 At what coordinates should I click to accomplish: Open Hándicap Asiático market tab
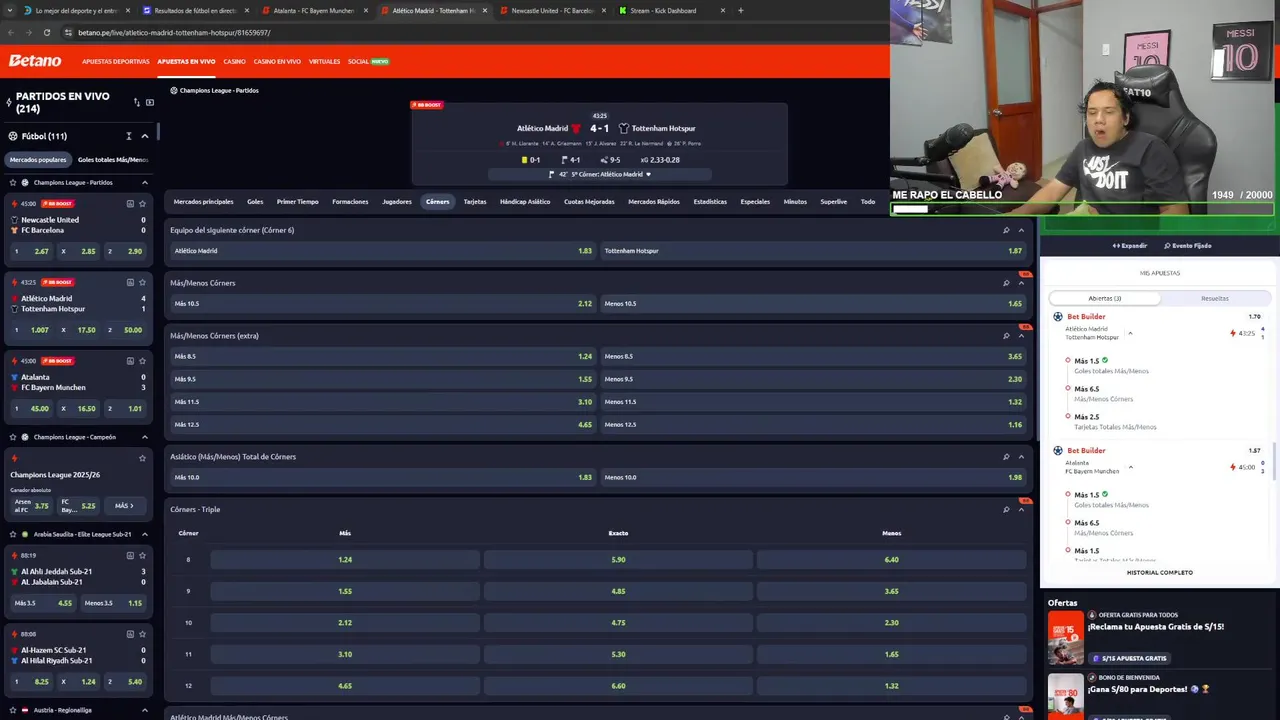tap(525, 202)
